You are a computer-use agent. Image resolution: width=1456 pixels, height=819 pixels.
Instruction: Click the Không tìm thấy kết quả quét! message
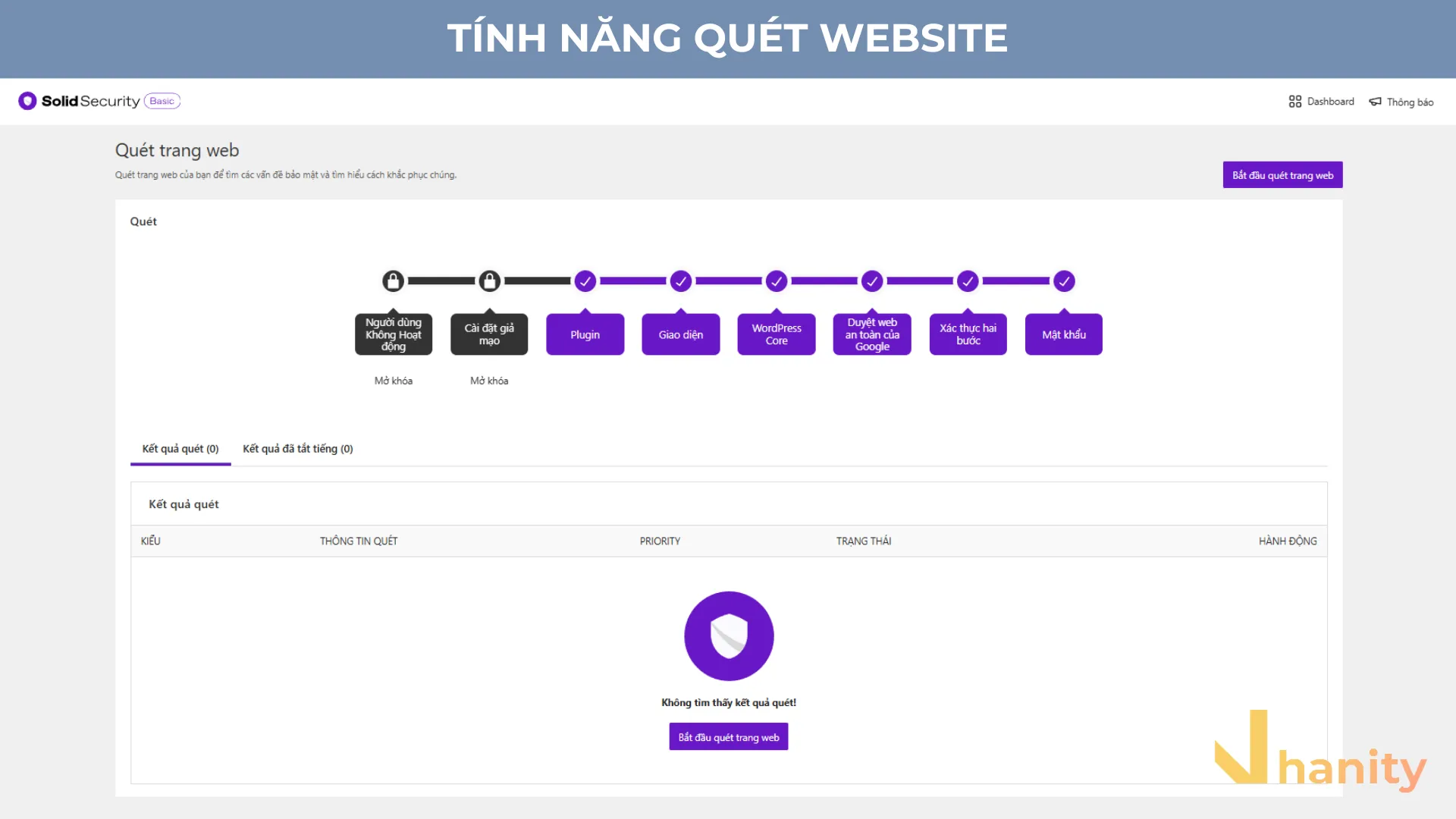[729, 703]
